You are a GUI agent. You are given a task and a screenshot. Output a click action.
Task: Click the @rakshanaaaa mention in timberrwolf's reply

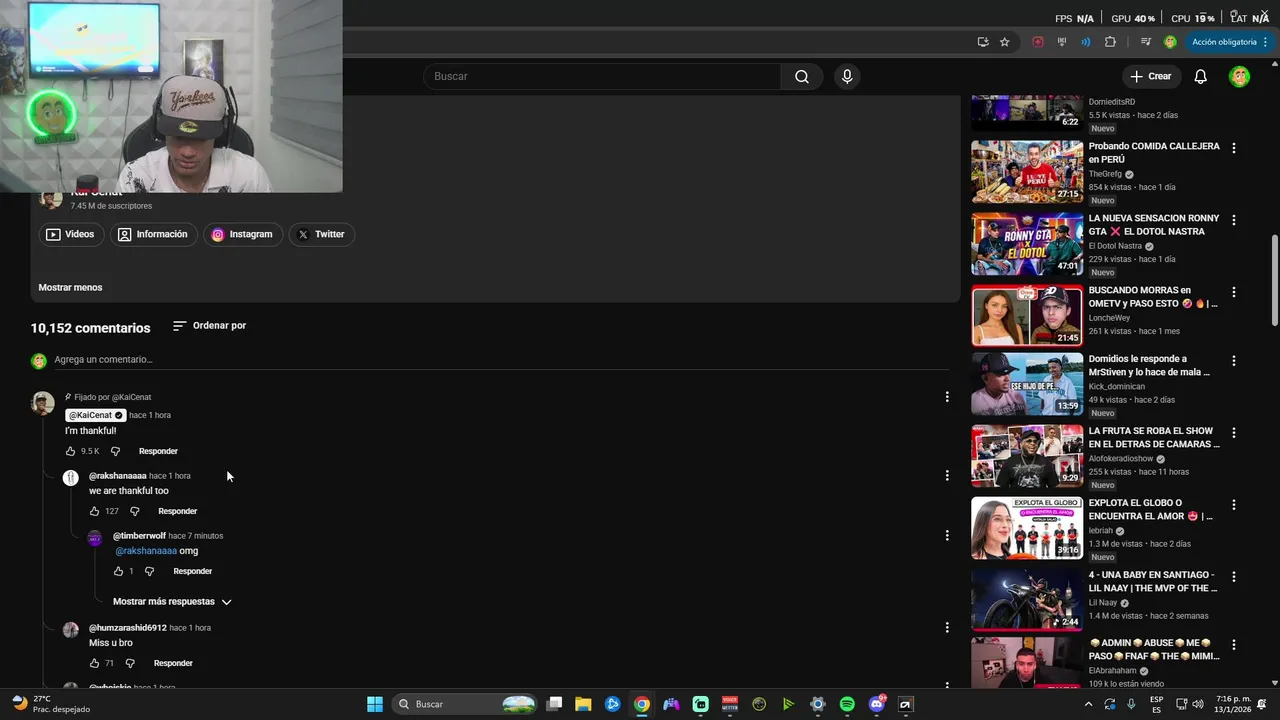click(146, 551)
